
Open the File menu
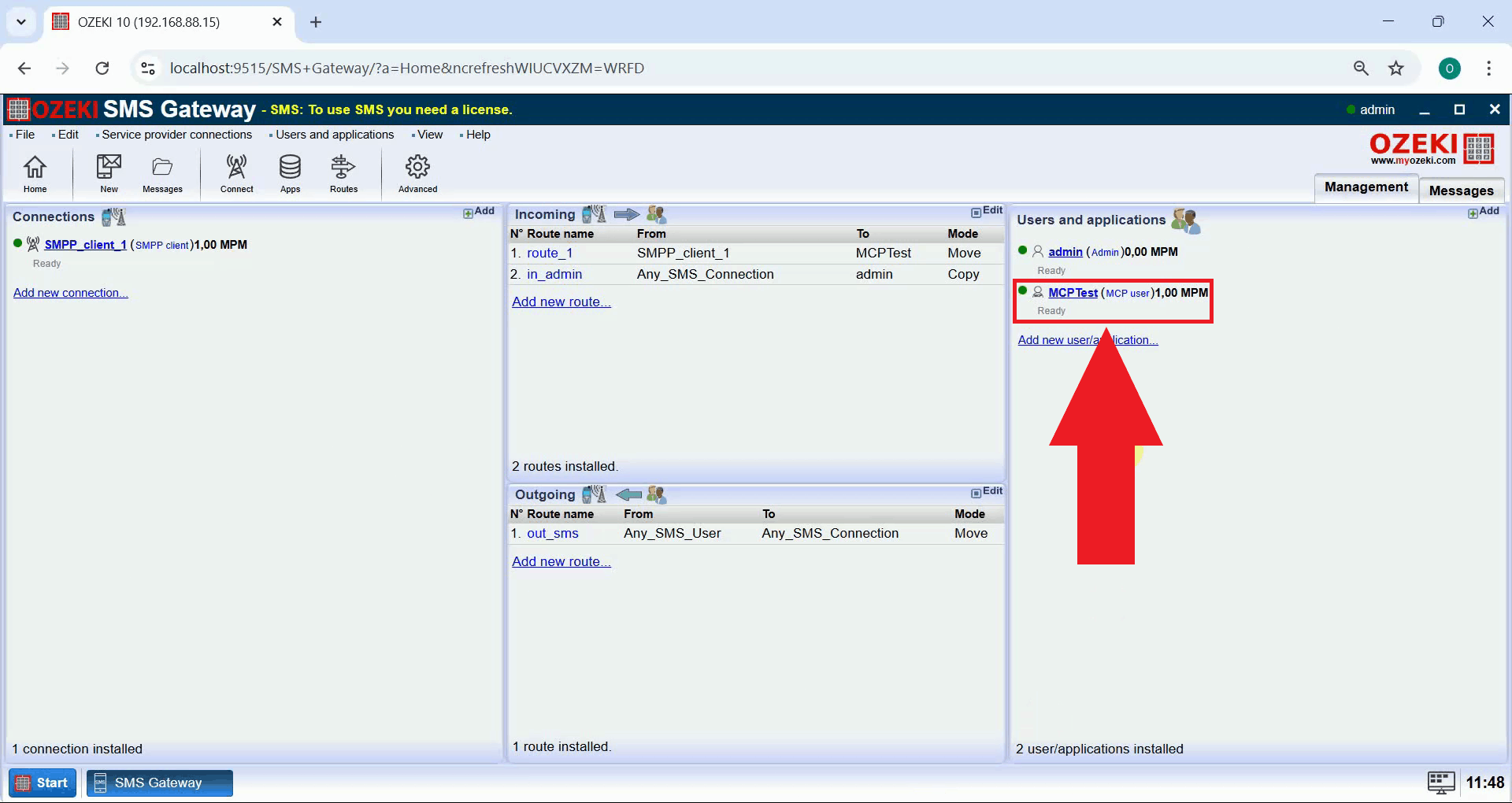tap(24, 135)
